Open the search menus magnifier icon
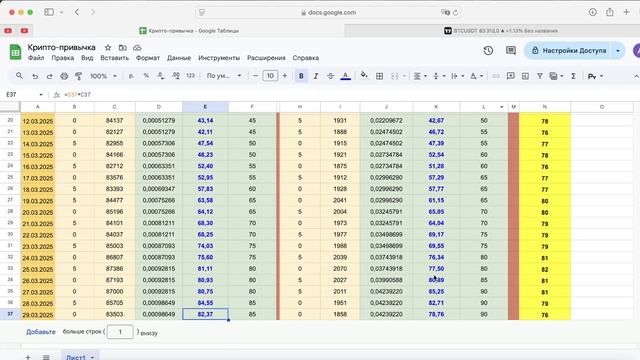 tap(19, 76)
